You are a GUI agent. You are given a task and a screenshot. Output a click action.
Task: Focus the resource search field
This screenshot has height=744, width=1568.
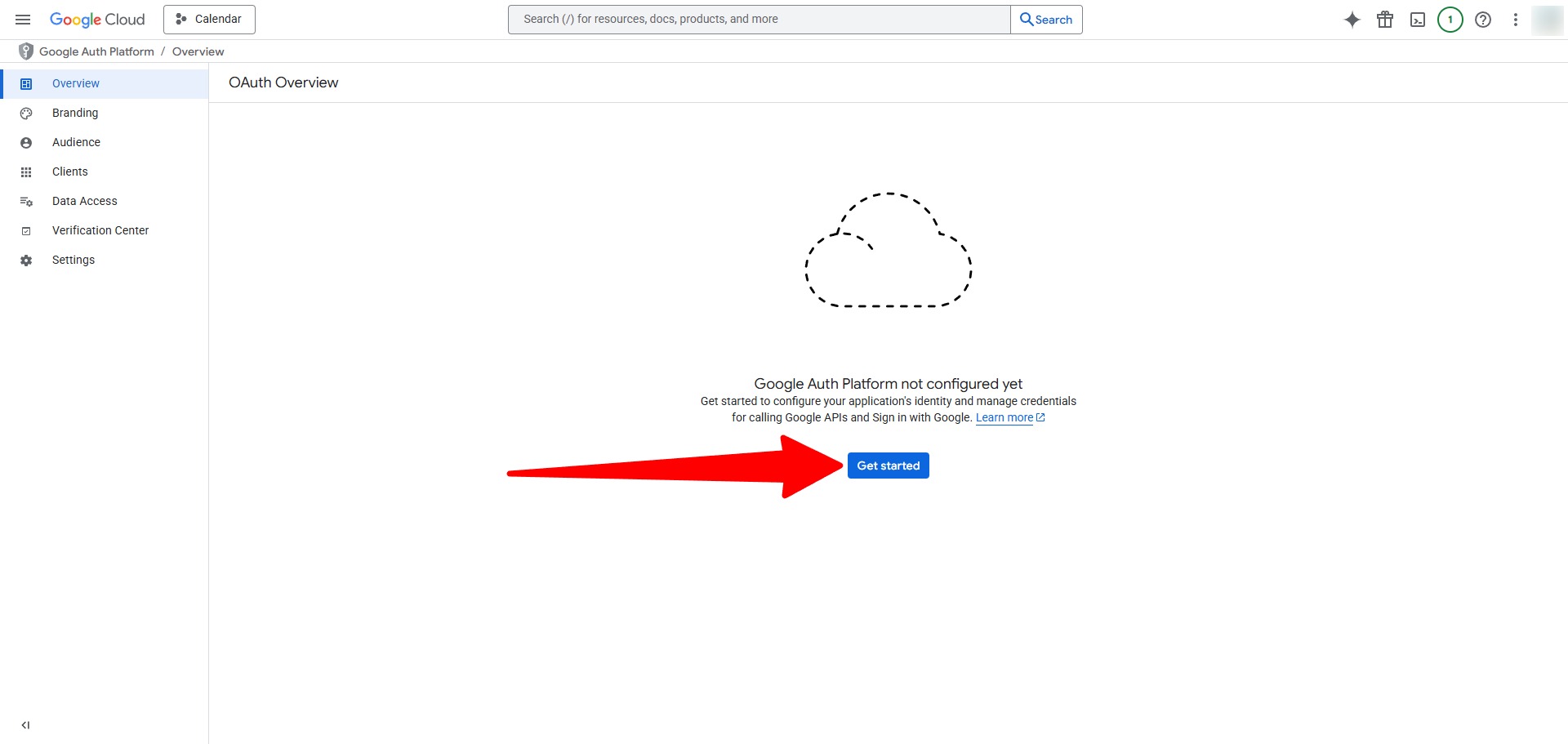click(x=759, y=20)
